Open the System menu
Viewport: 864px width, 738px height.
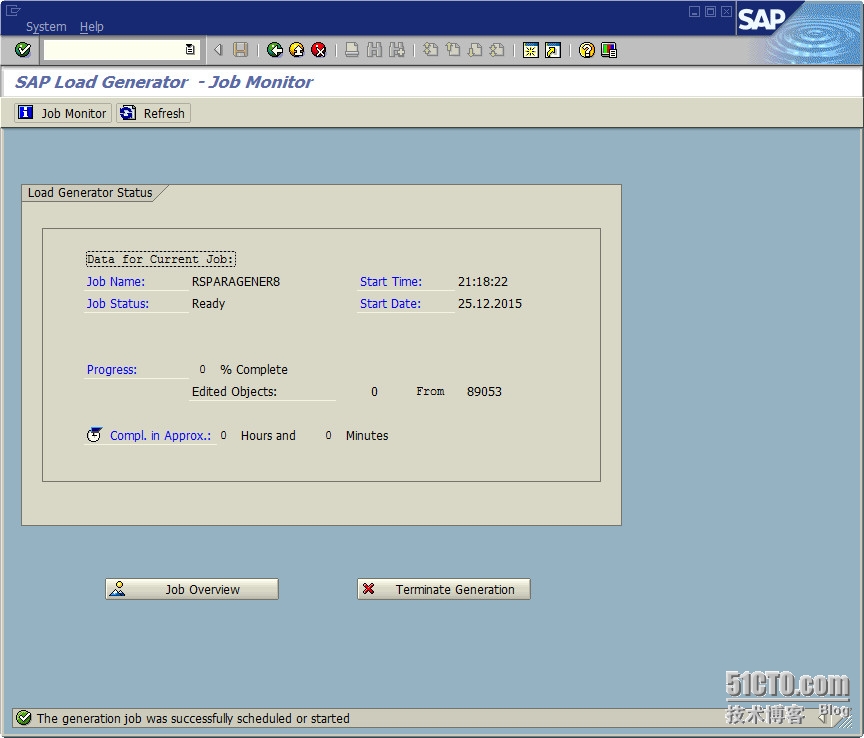point(46,26)
